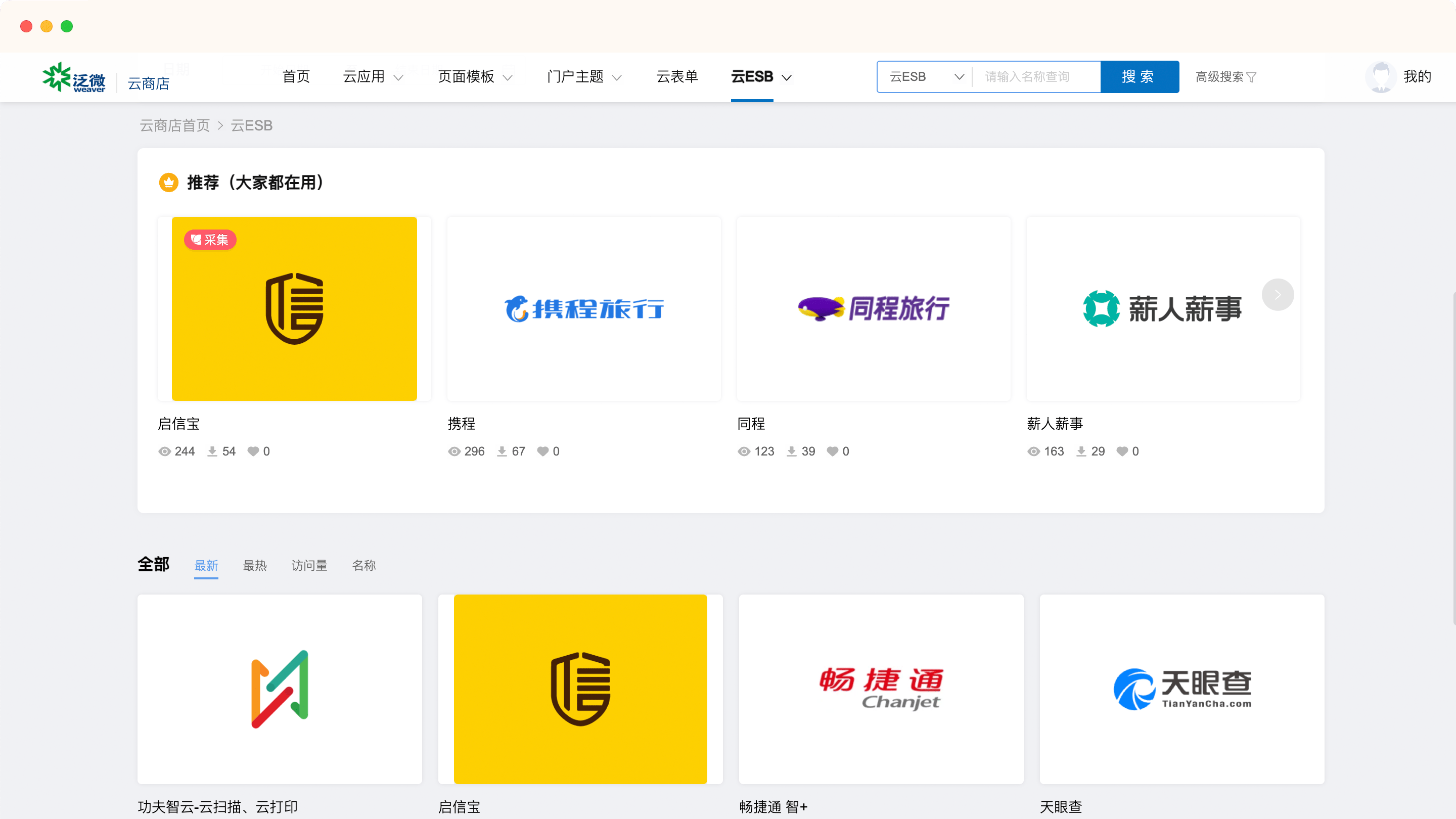This screenshot has height=819, width=1456.
Task: Click the user avatar icon
Action: (x=1381, y=77)
